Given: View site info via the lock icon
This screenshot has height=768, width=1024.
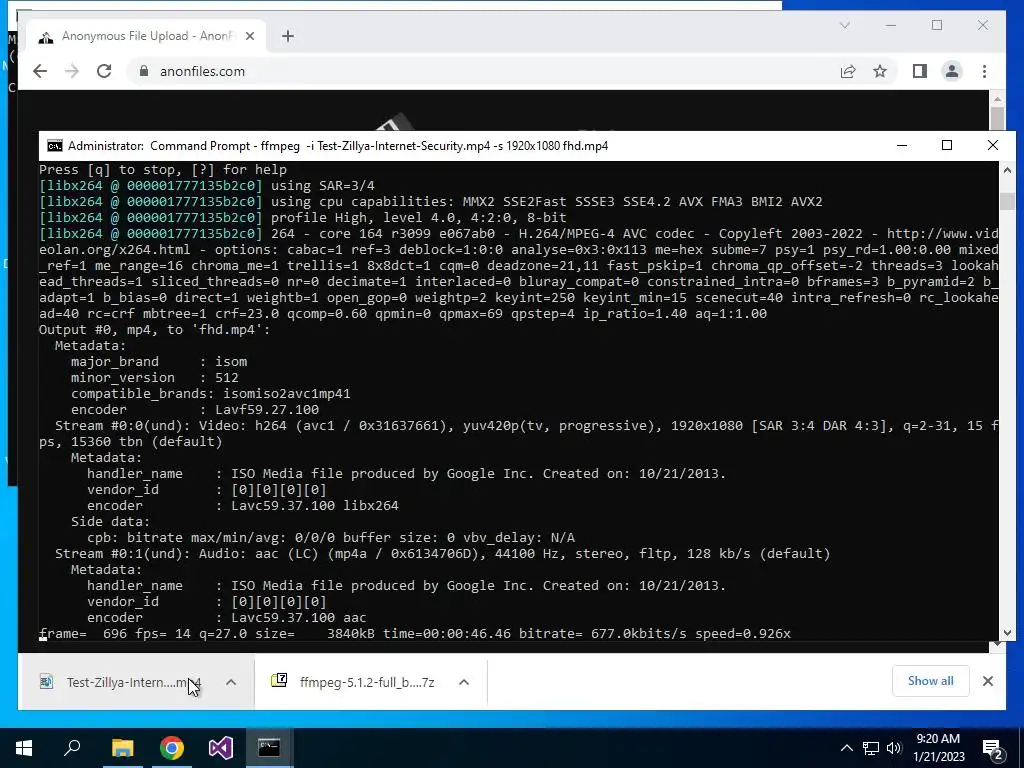Looking at the screenshot, I should pos(144,71).
